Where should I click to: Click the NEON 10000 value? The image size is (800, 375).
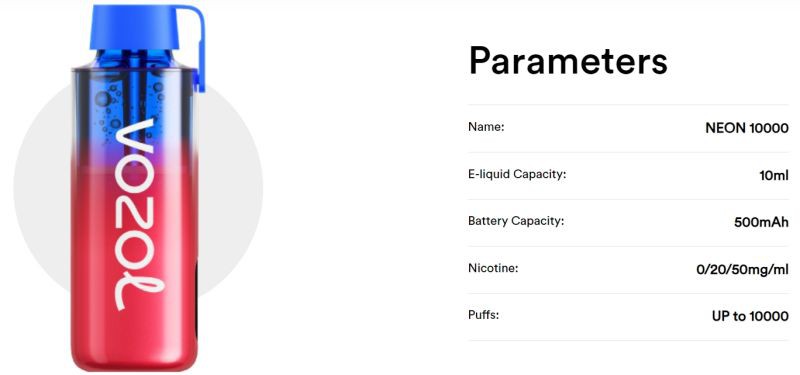click(746, 128)
